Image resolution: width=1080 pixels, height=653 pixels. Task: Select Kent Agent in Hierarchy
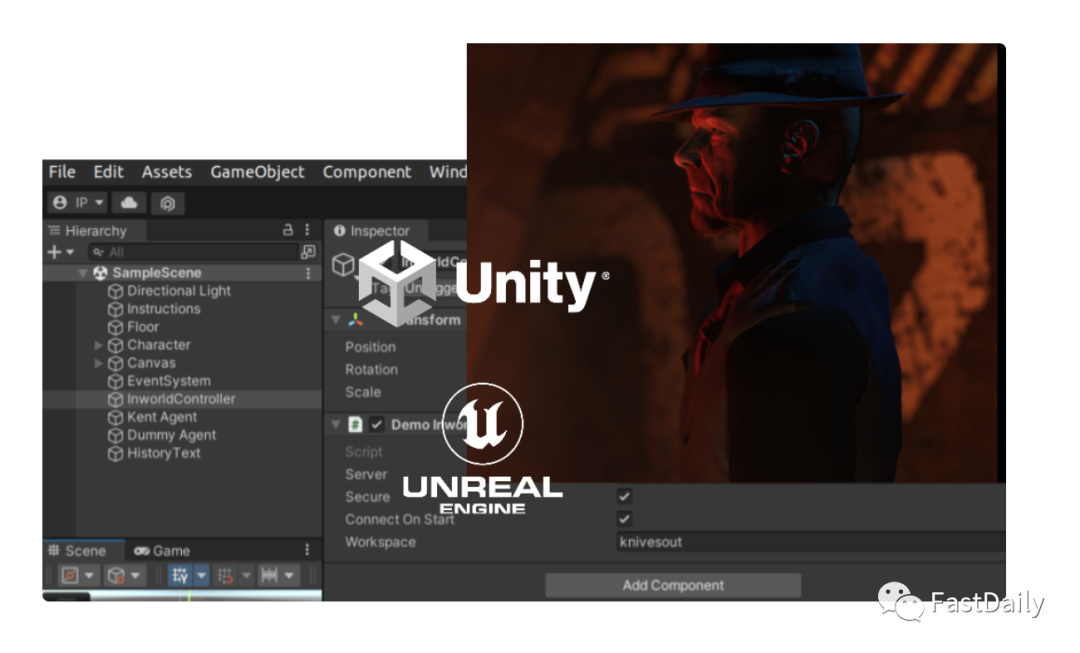(162, 417)
